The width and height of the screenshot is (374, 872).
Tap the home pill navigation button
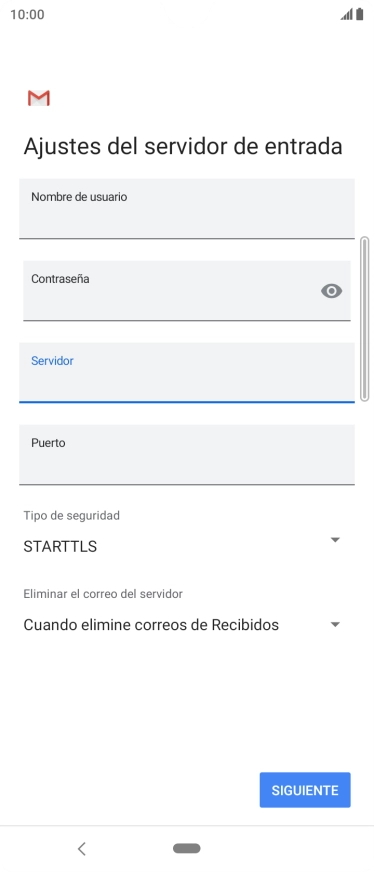click(x=187, y=848)
